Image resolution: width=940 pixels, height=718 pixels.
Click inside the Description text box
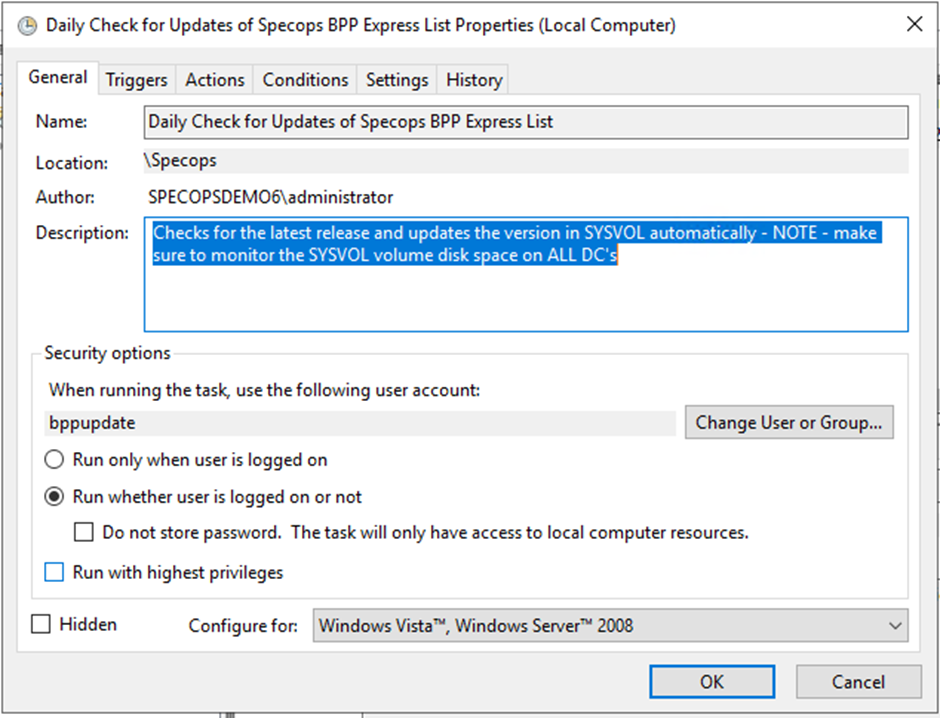click(526, 274)
